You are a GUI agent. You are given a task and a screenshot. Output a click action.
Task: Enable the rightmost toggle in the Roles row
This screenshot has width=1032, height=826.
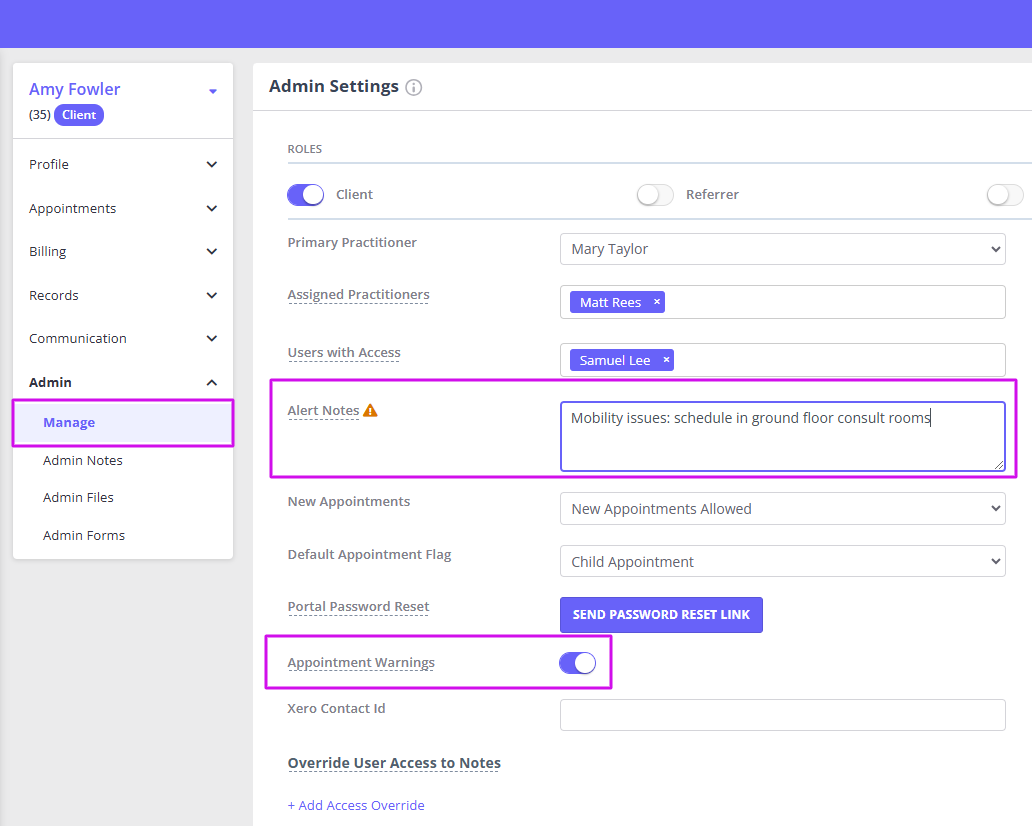tap(1004, 194)
